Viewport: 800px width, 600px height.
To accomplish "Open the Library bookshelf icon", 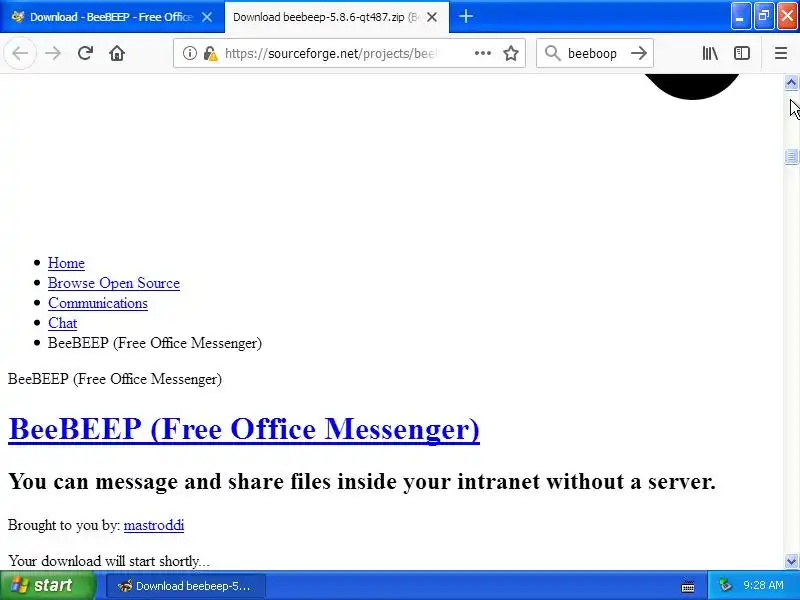I will [710, 53].
